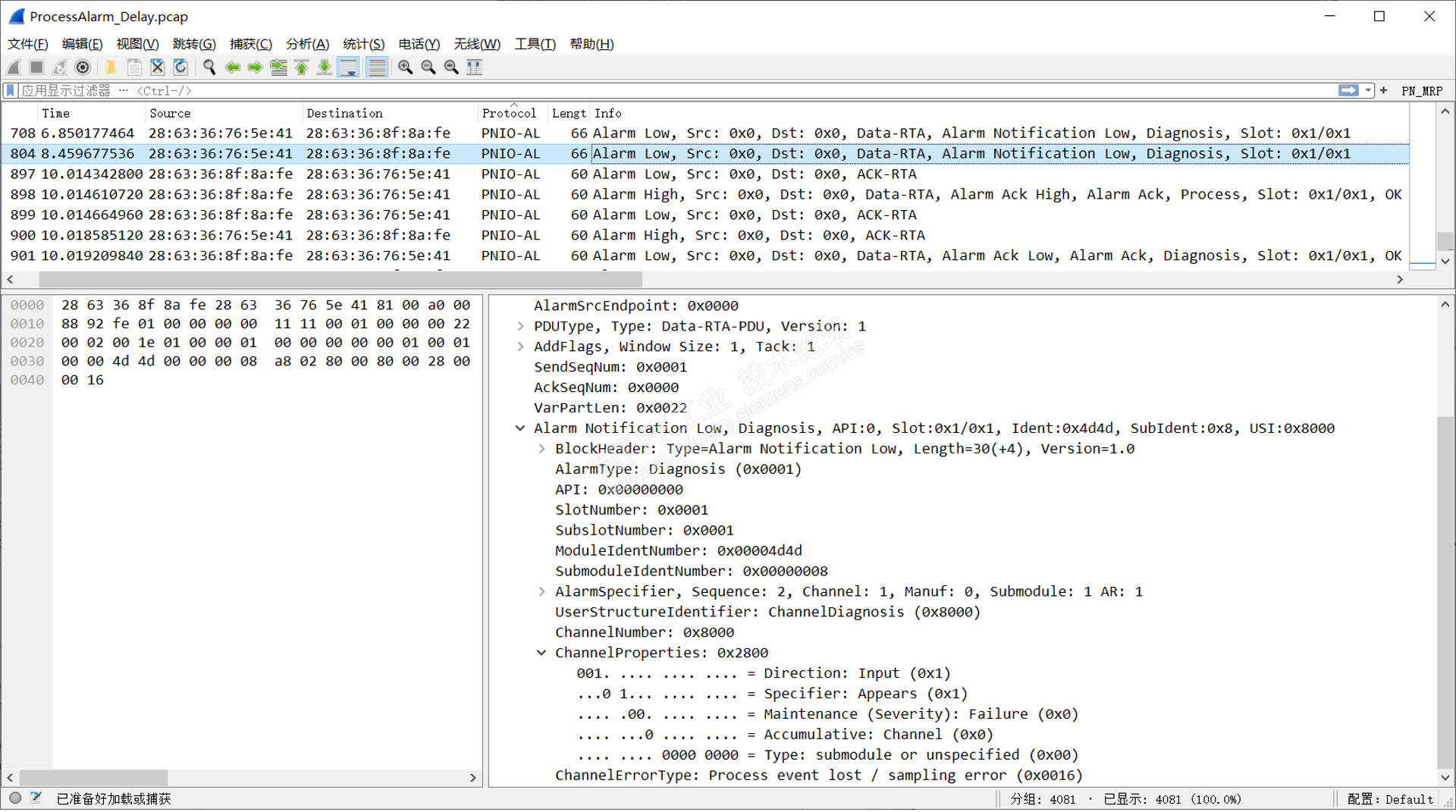Jump to the first packet icon

coord(302,67)
